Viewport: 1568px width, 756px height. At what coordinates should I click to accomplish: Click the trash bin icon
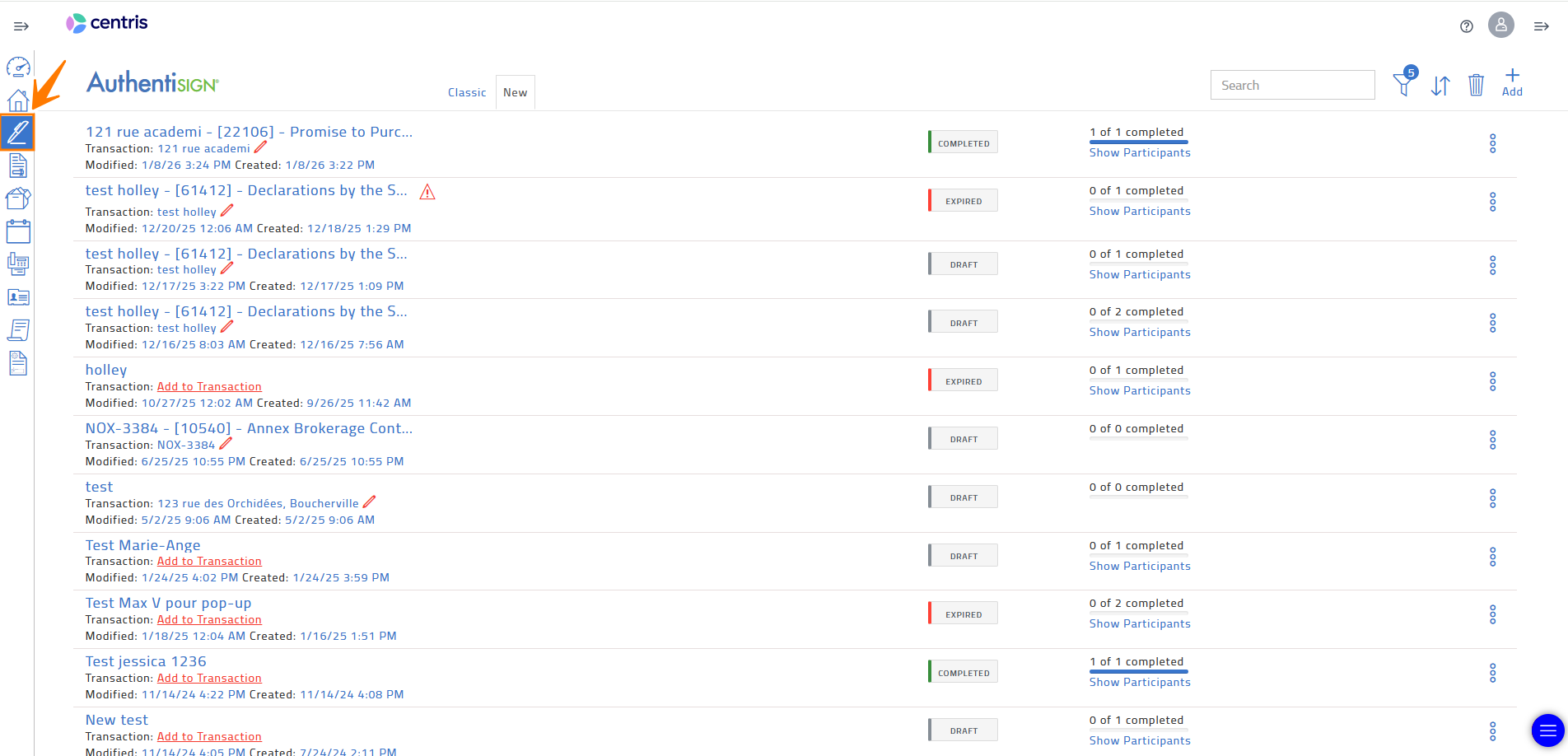tap(1476, 85)
